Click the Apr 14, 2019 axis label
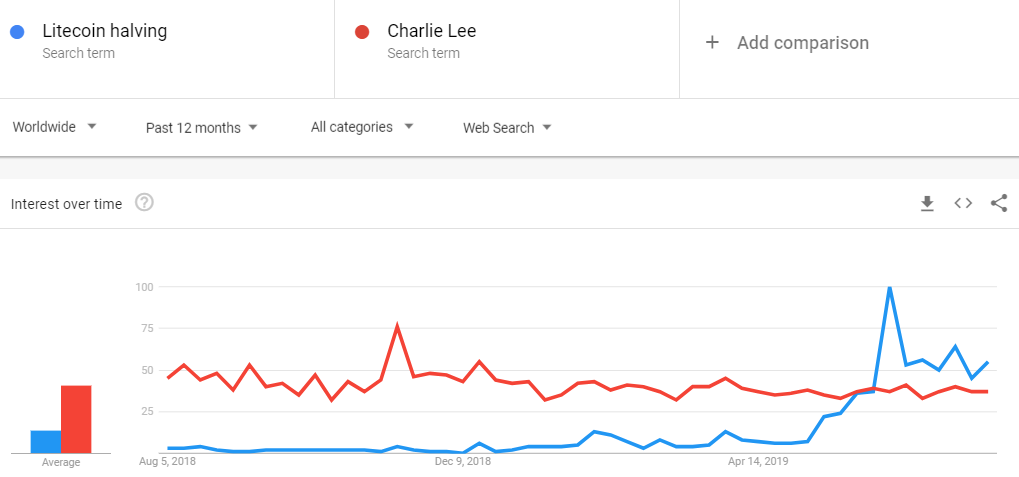This screenshot has height=477, width=1019. (757, 462)
